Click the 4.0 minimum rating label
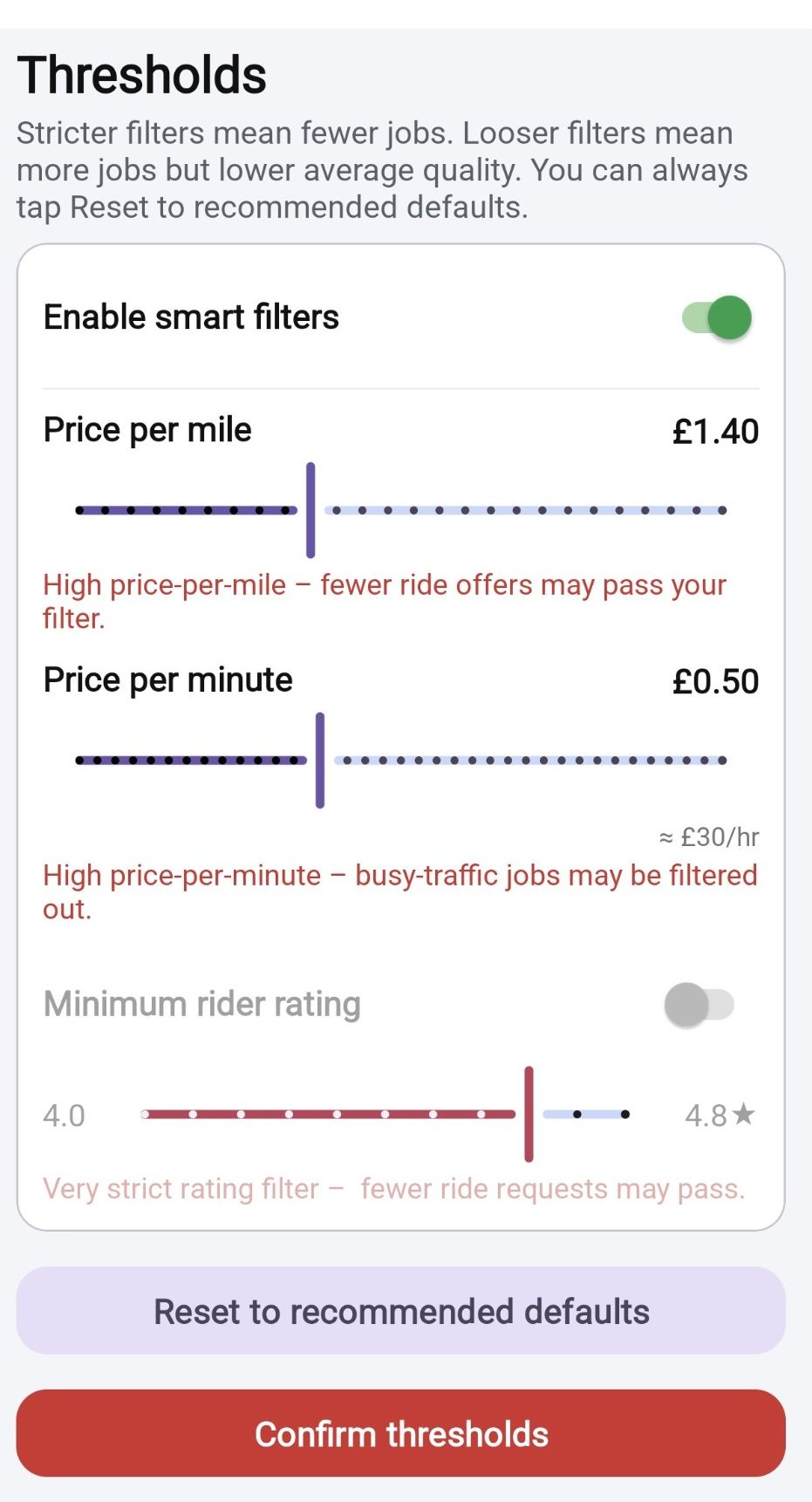Screen dimensions: 812x1502 (x=65, y=1116)
